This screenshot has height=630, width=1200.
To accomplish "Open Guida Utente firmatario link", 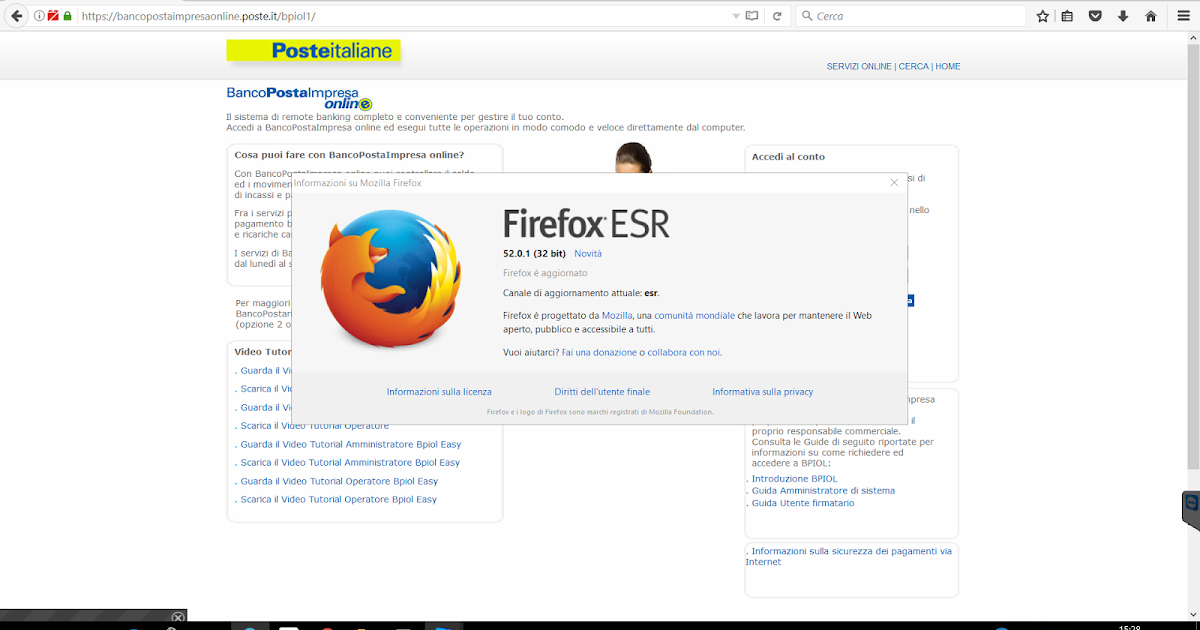I will tap(803, 503).
